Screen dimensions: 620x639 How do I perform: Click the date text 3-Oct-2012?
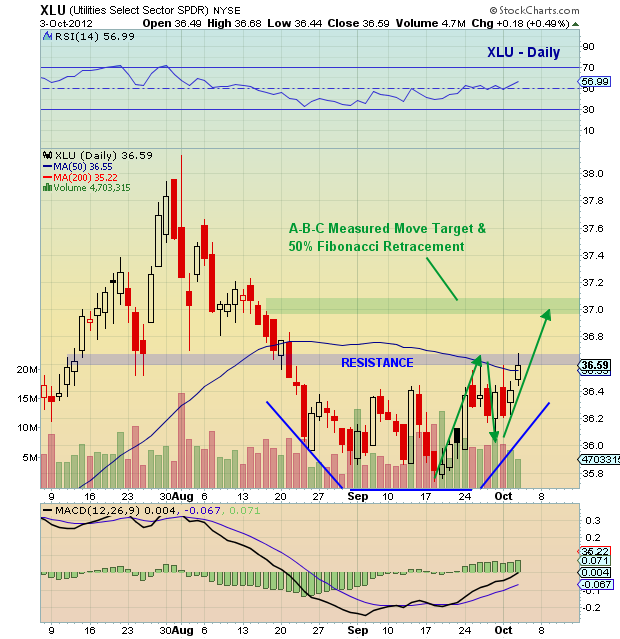66,24
